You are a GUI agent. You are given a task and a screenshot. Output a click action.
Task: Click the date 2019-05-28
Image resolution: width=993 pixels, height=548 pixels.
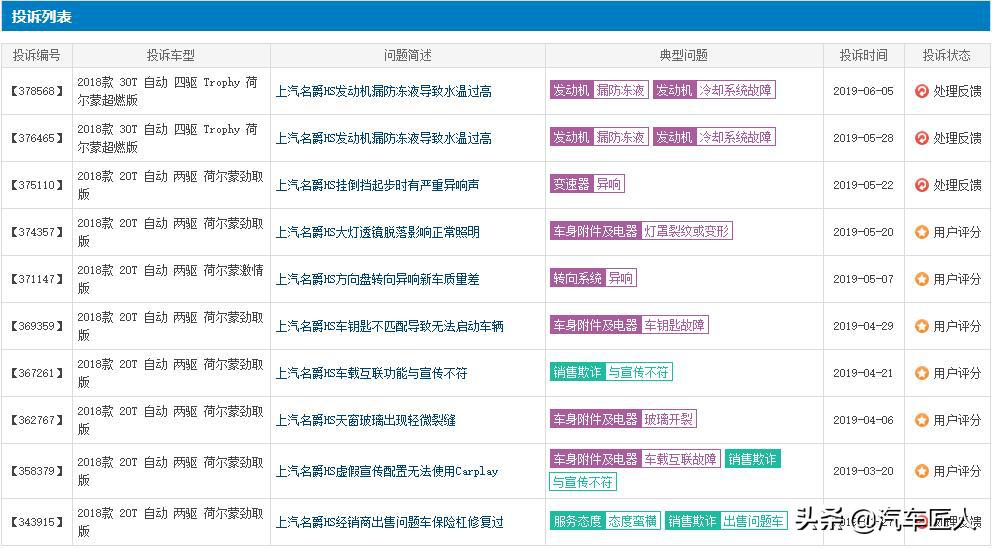tap(863, 138)
